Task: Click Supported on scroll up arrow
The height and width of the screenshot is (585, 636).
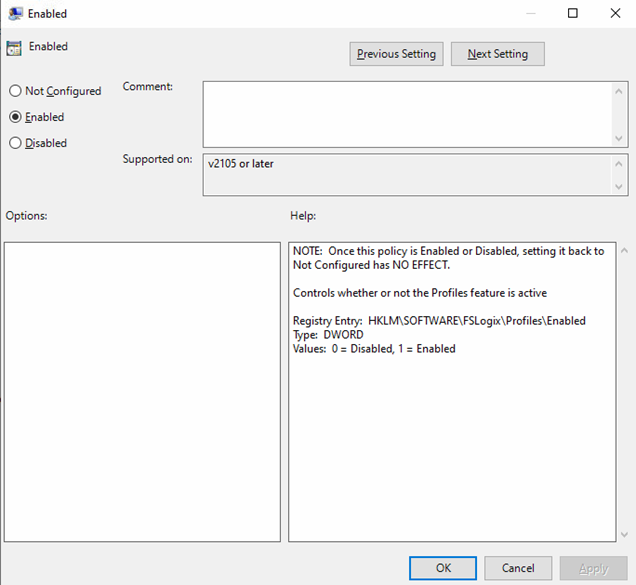Action: point(619,164)
